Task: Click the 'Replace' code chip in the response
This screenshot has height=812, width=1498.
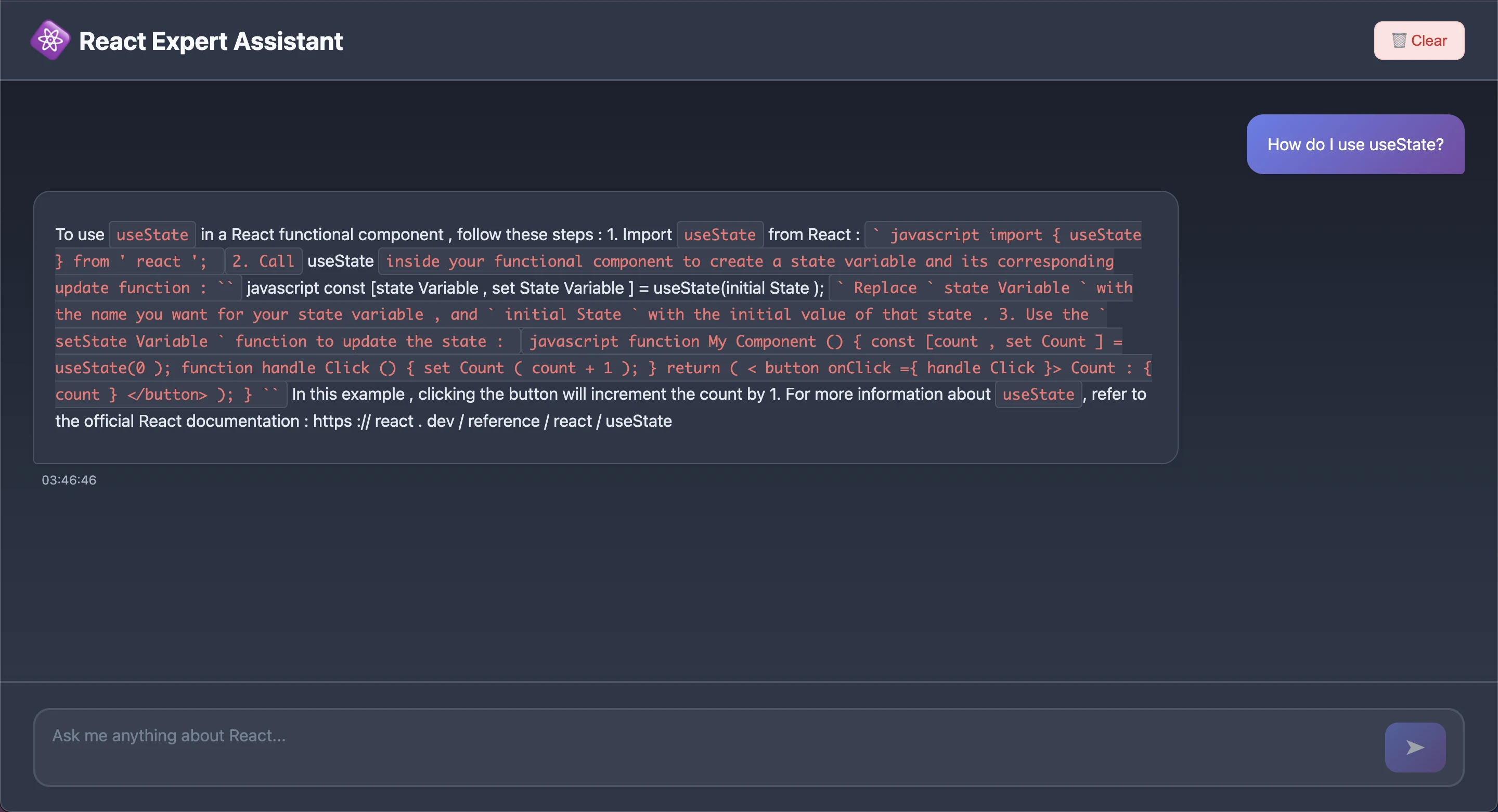Action: pos(886,287)
